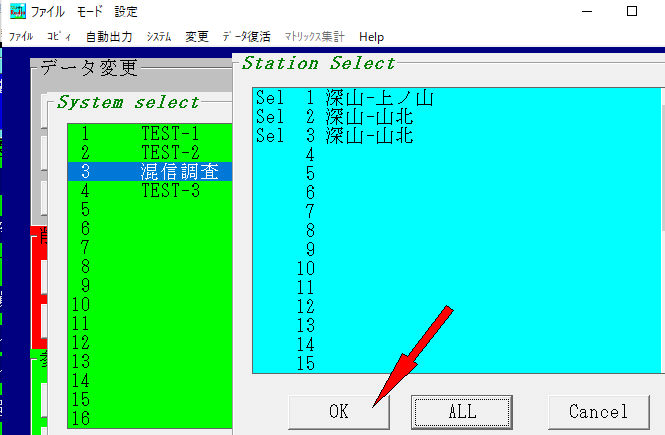
Task: Click the application icon in the title bar
Action: (x=17, y=12)
